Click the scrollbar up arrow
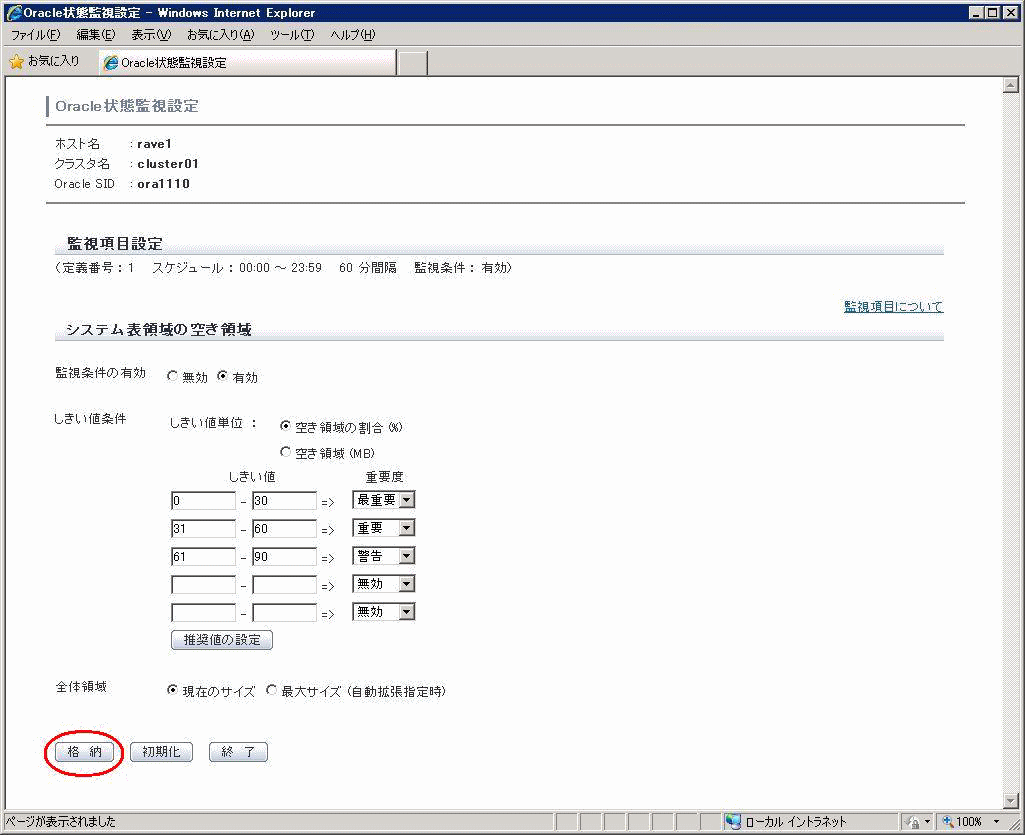 1011,85
